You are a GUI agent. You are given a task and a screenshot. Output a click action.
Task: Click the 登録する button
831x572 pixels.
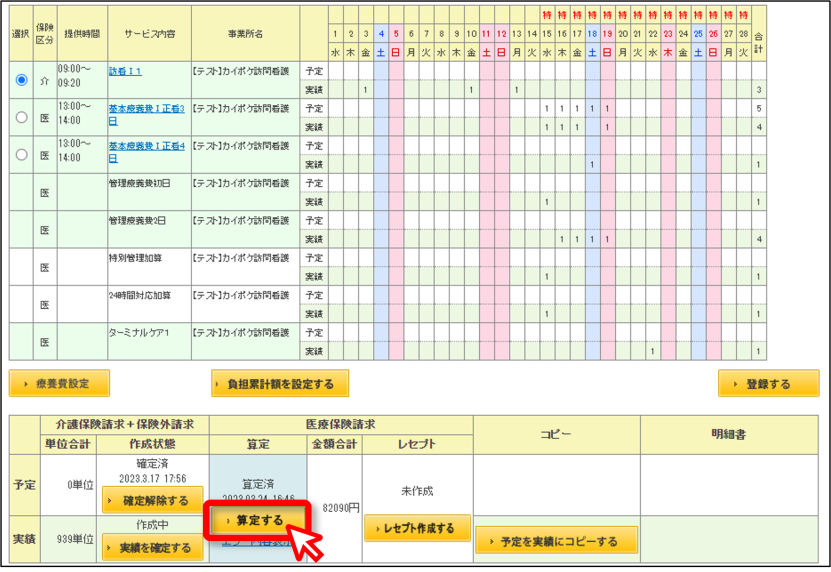[x=768, y=383]
